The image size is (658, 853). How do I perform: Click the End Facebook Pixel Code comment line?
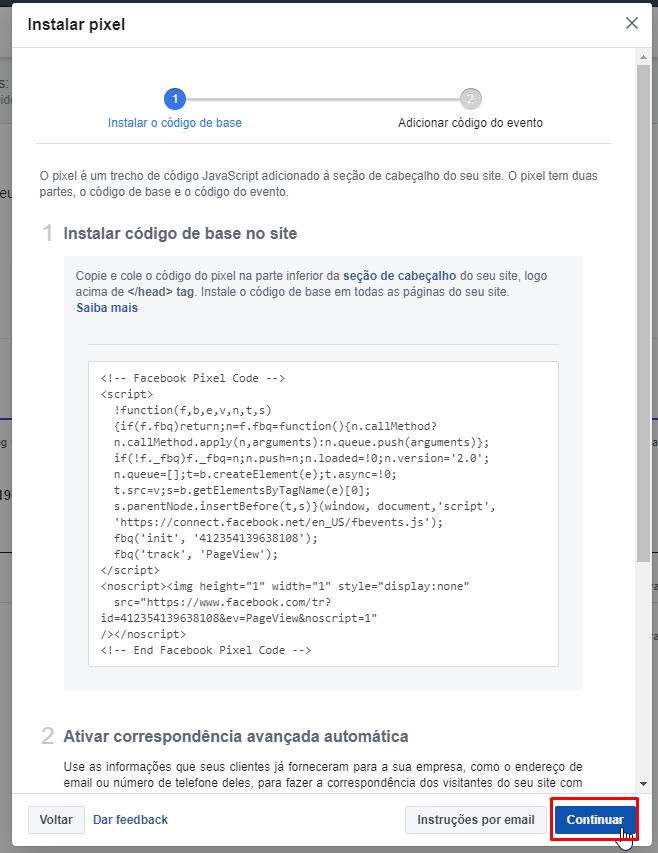(x=206, y=651)
